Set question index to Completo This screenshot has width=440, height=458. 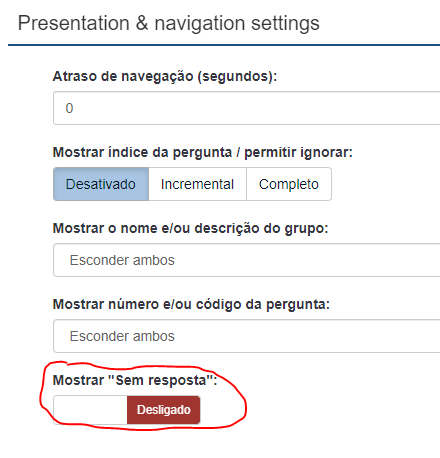[x=289, y=184]
